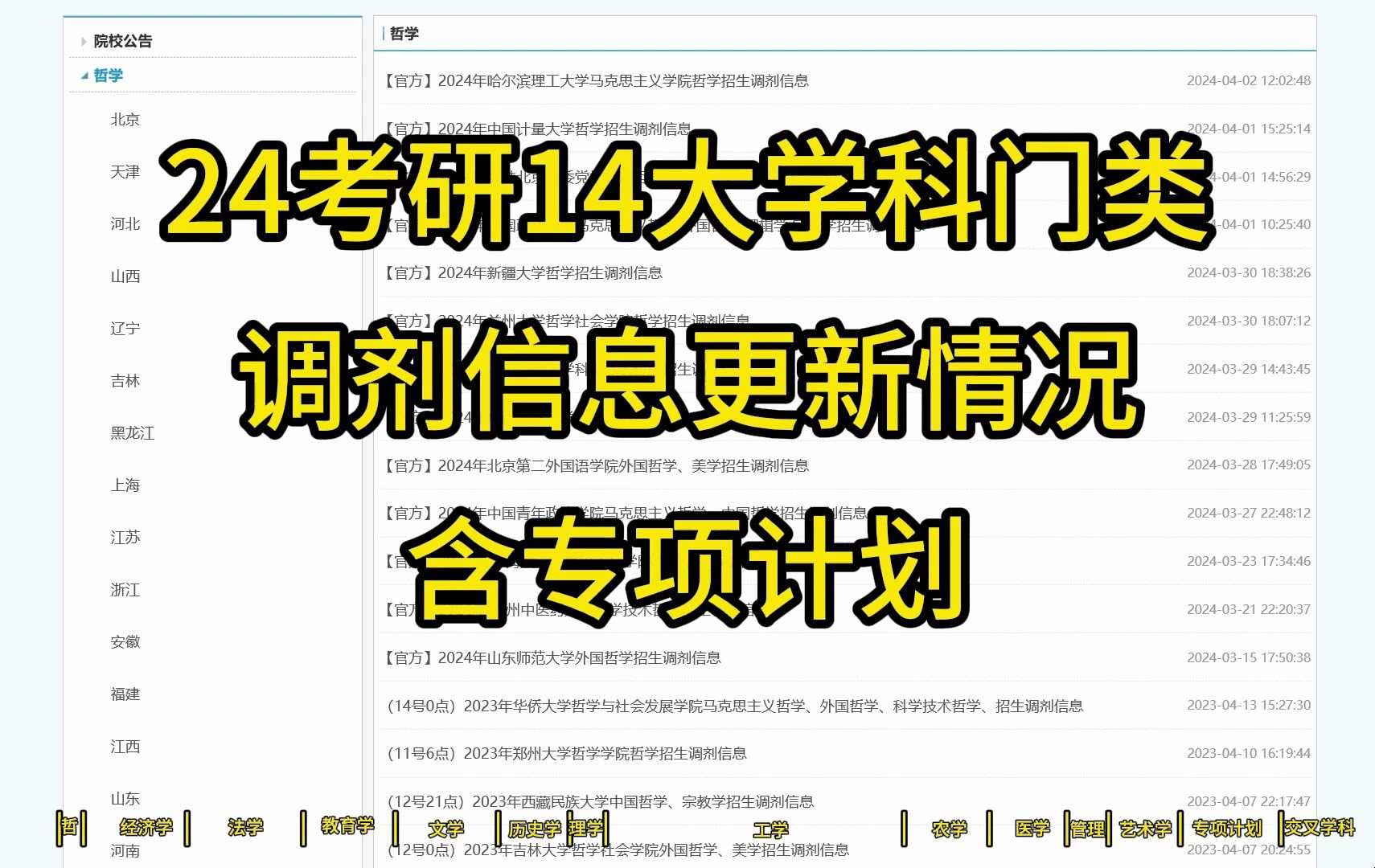Open 2023年华侨大学哲学与社会发展学院 notice
The image size is (1375, 868).
(x=735, y=706)
